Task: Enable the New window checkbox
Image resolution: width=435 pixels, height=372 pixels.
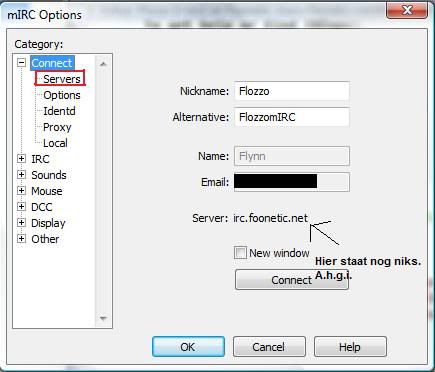Action: click(x=240, y=253)
